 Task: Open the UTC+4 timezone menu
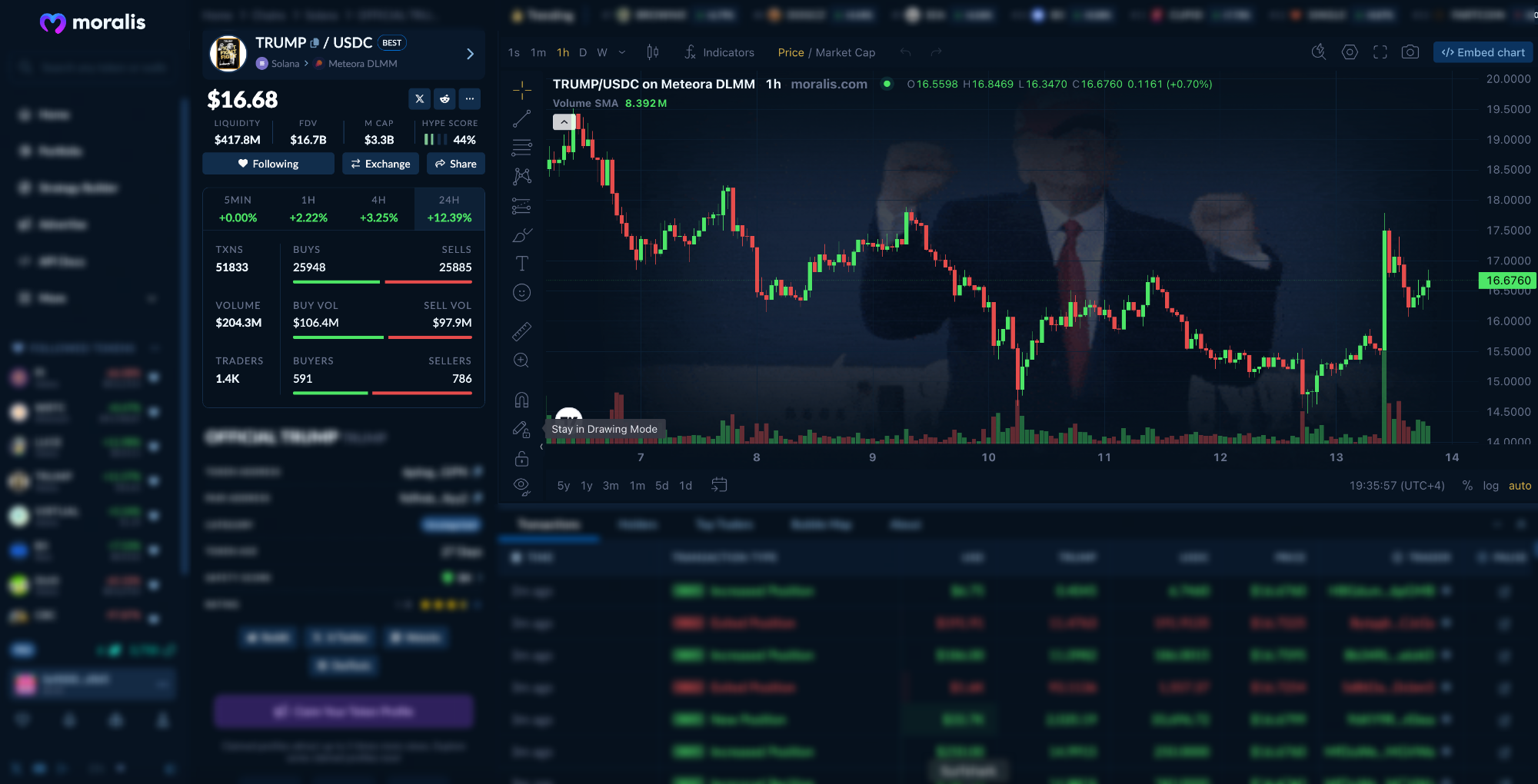tap(1397, 486)
